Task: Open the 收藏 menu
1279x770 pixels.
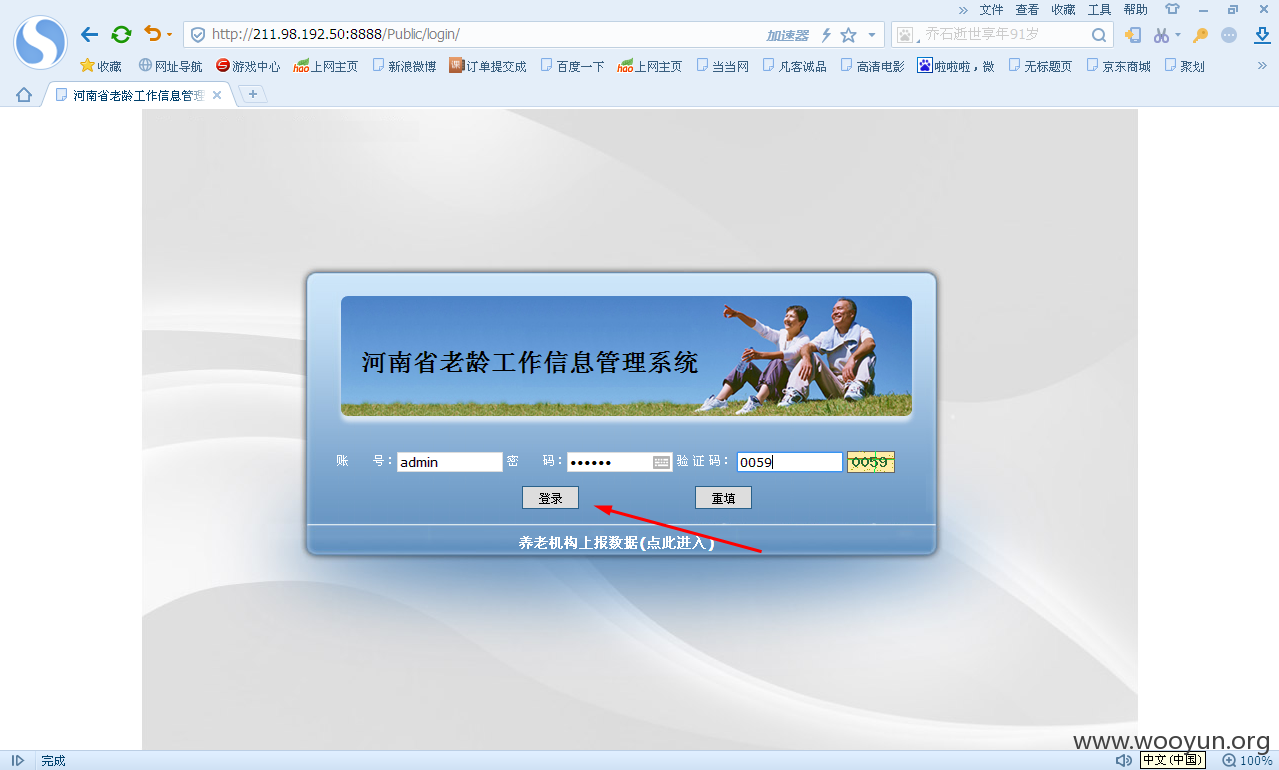Action: (x=1063, y=9)
